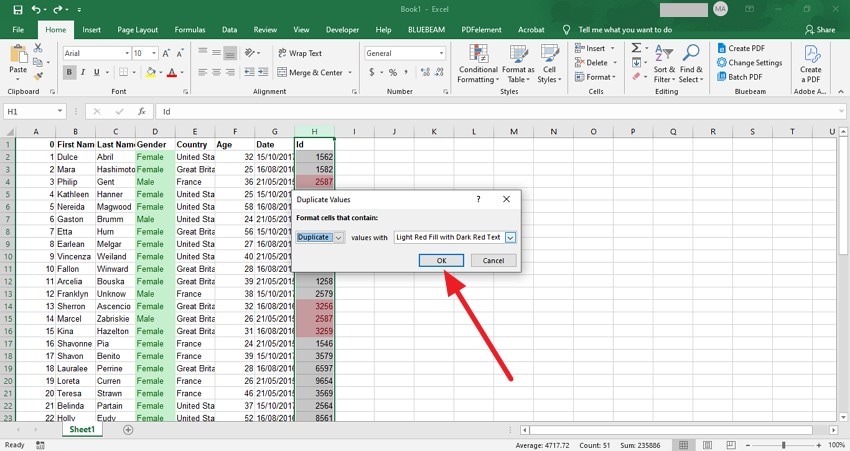This screenshot has height=451, width=850.
Task: Click the Cut scissors icon
Action: coord(38,48)
